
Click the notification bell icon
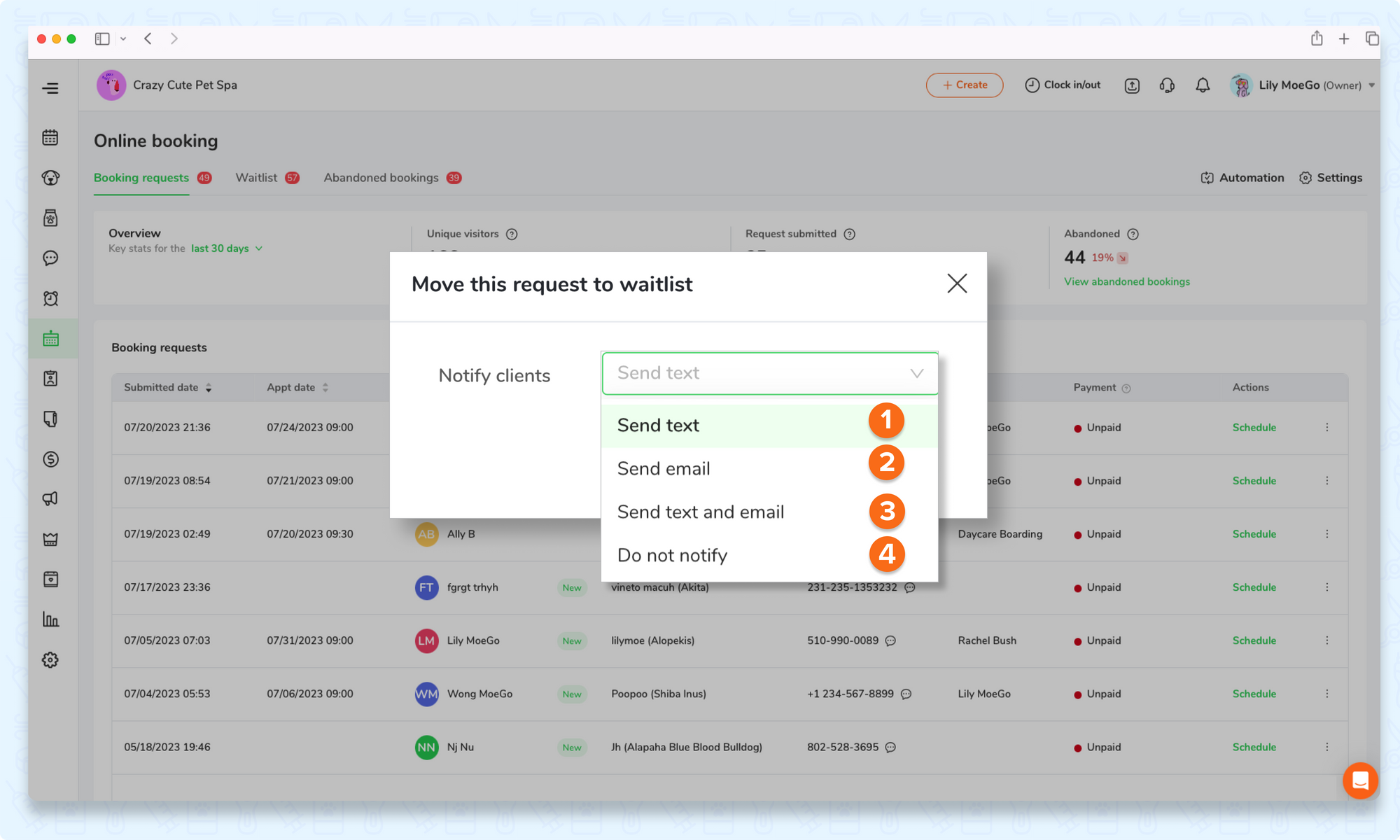[x=1203, y=85]
